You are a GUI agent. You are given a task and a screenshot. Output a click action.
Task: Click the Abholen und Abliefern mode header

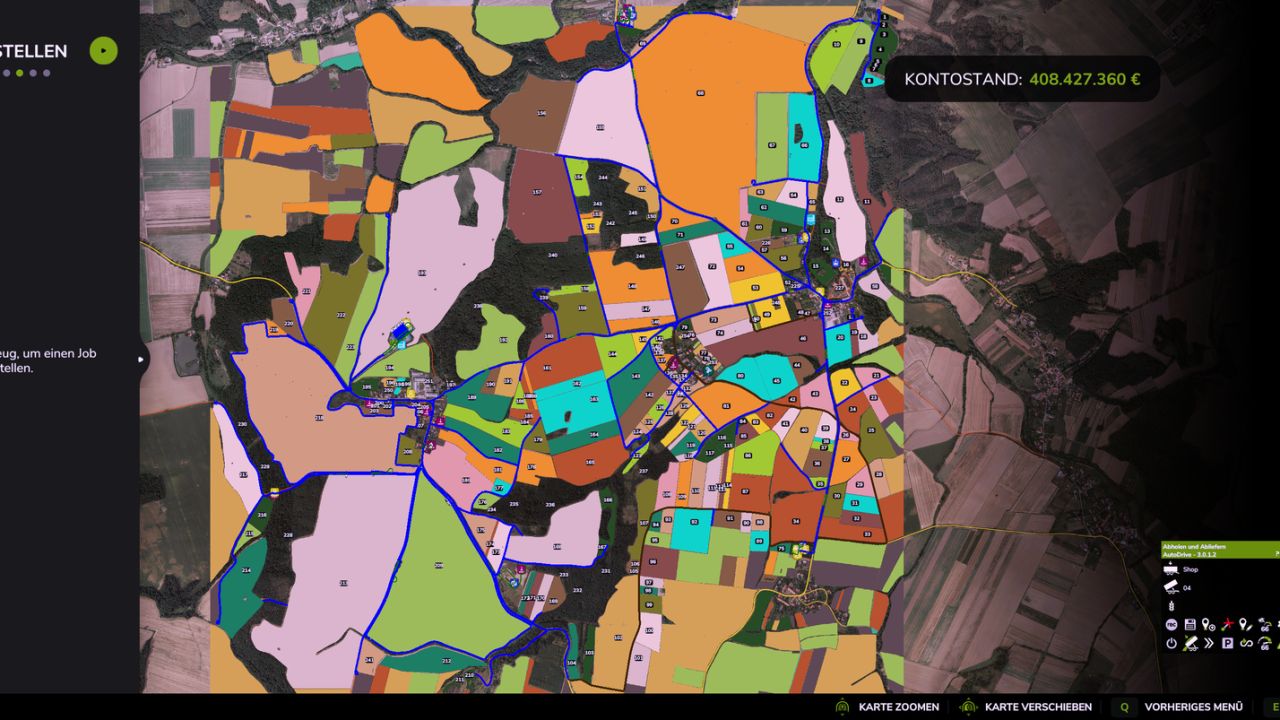pos(1220,550)
